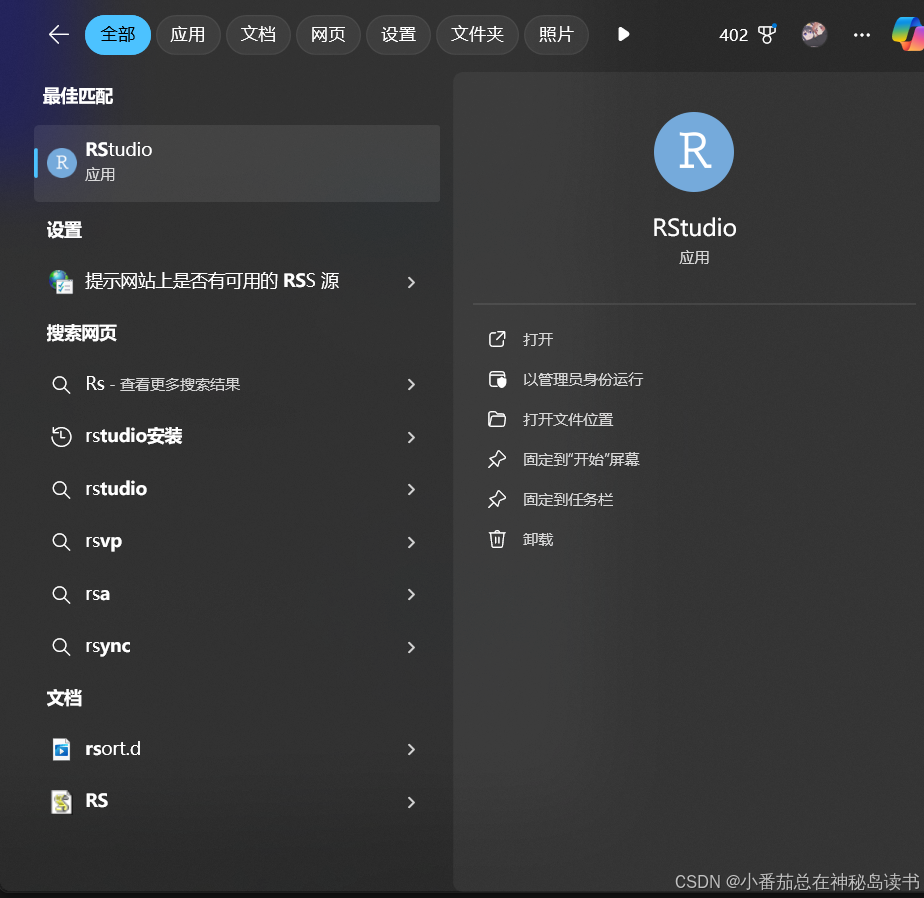924x898 pixels.
Task: Open your account profile avatar picture
Action: [814, 34]
